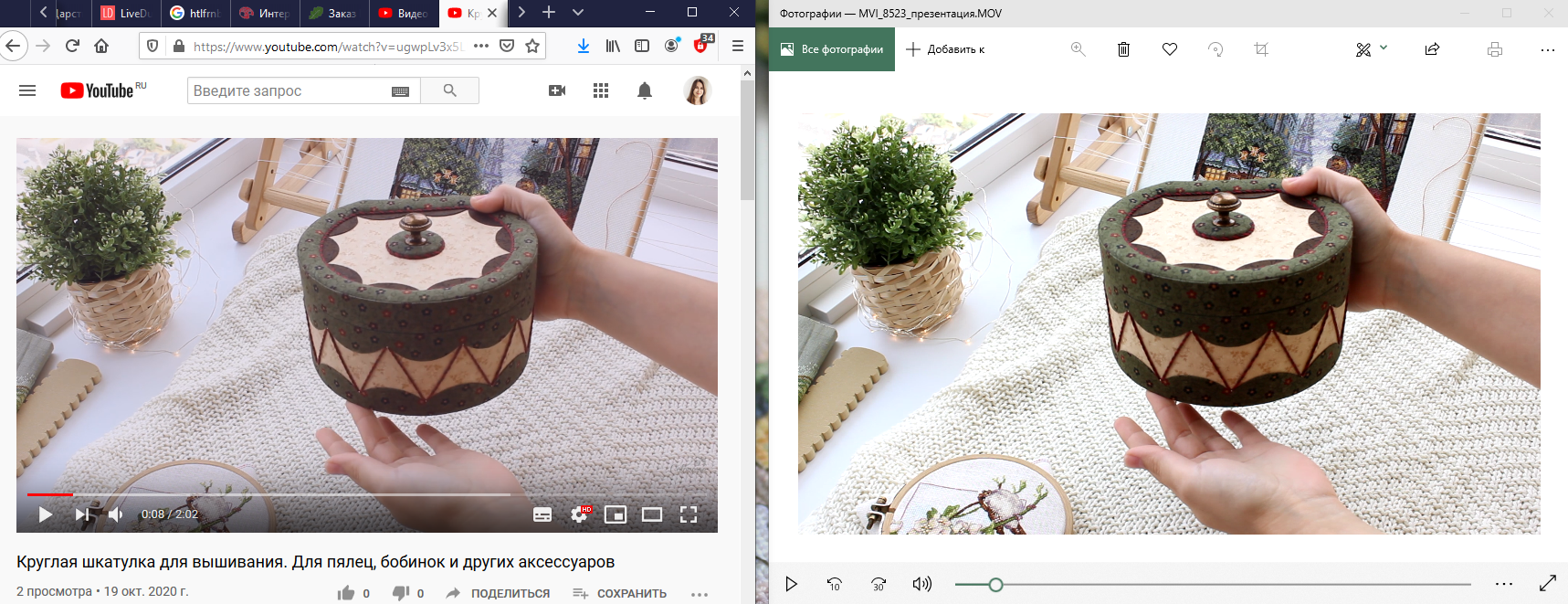Skip forward 30 seconds in Photos player
The image size is (1568, 604).
878,584
